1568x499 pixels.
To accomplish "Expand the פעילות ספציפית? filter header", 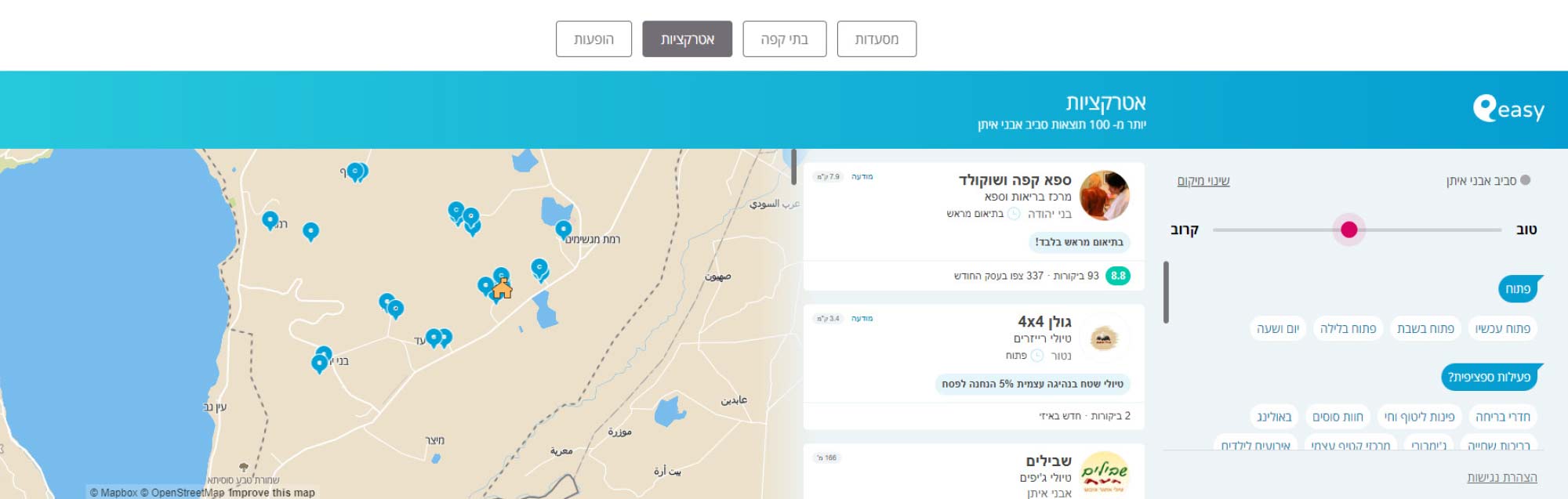I will [1489, 377].
